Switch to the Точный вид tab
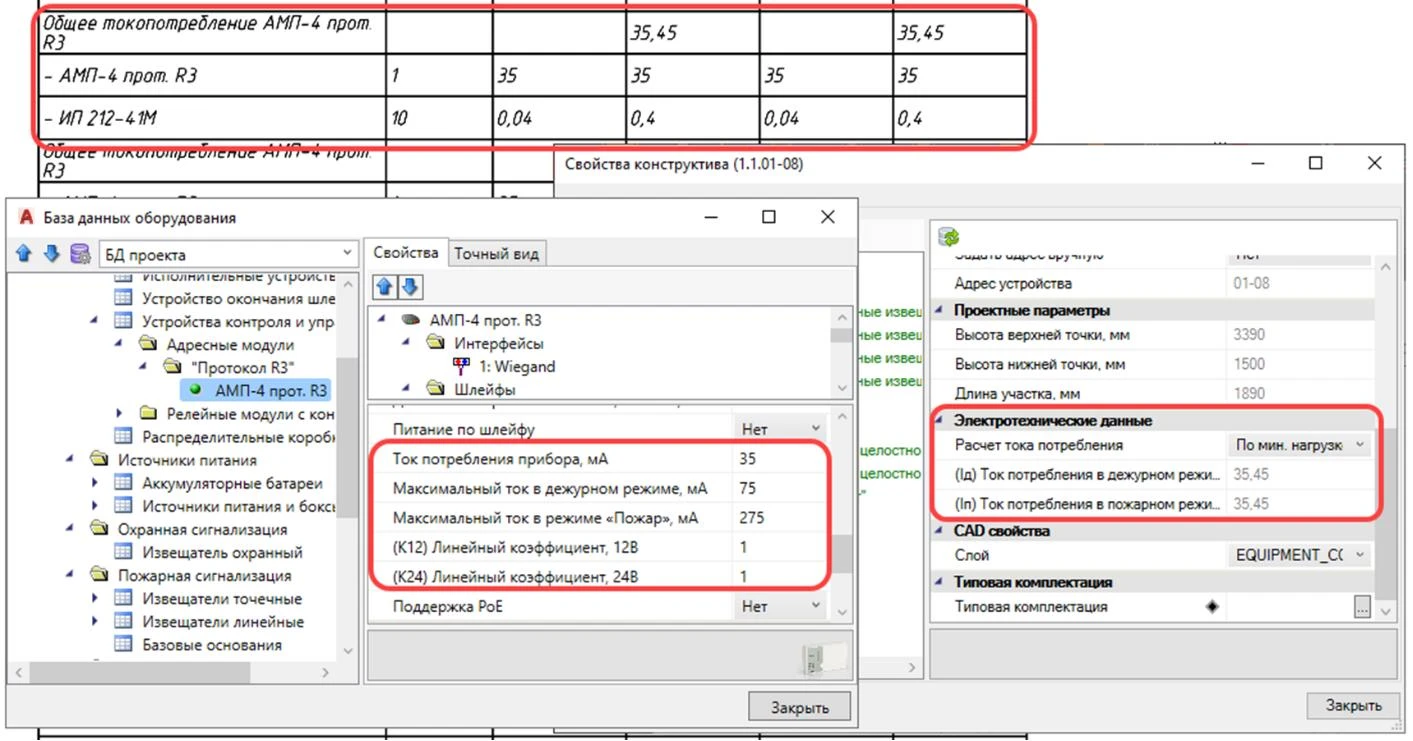1413x741 pixels. click(x=496, y=253)
